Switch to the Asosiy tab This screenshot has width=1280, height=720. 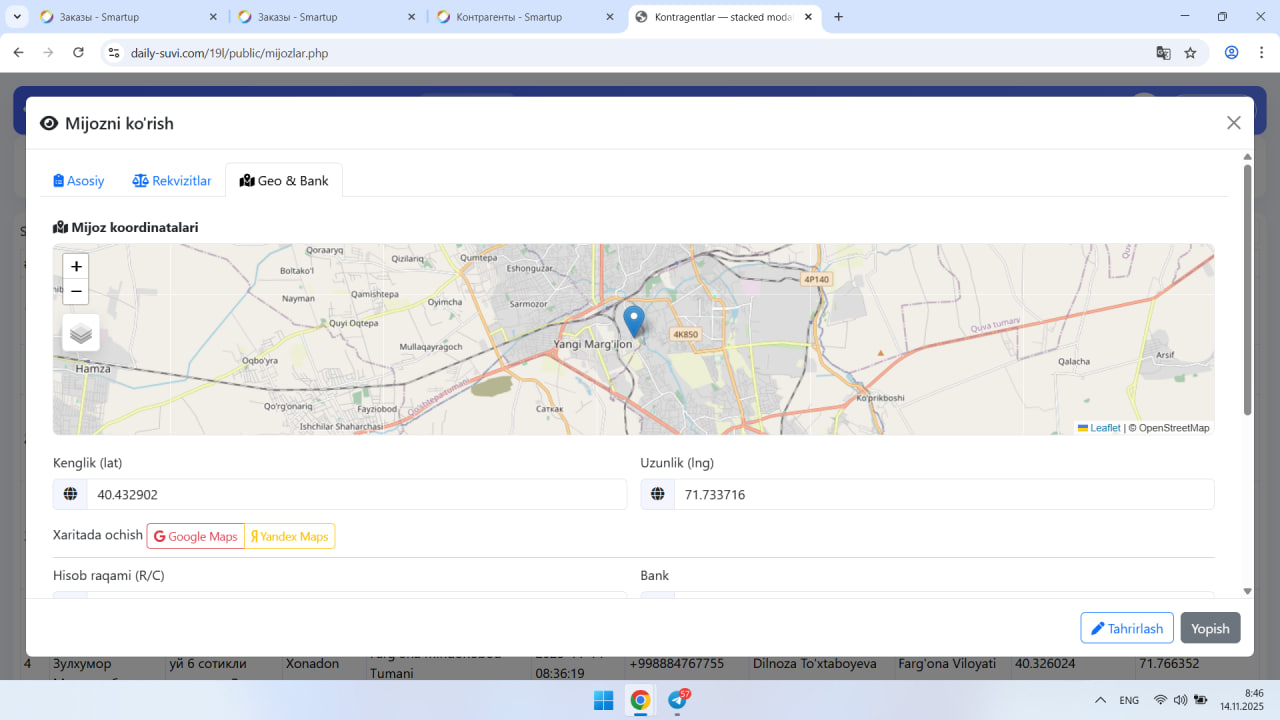click(79, 181)
